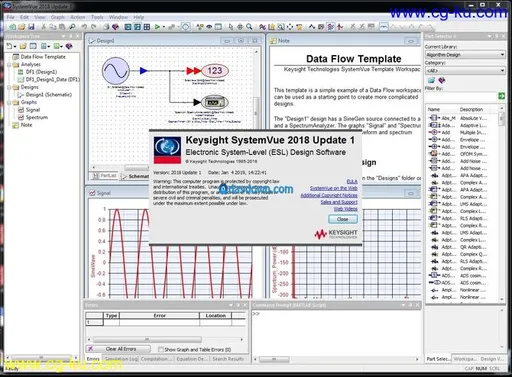This screenshot has height=377, width=512.
Task: Toggle the Show Graph and Table Errors checkbox
Action: click(161, 349)
